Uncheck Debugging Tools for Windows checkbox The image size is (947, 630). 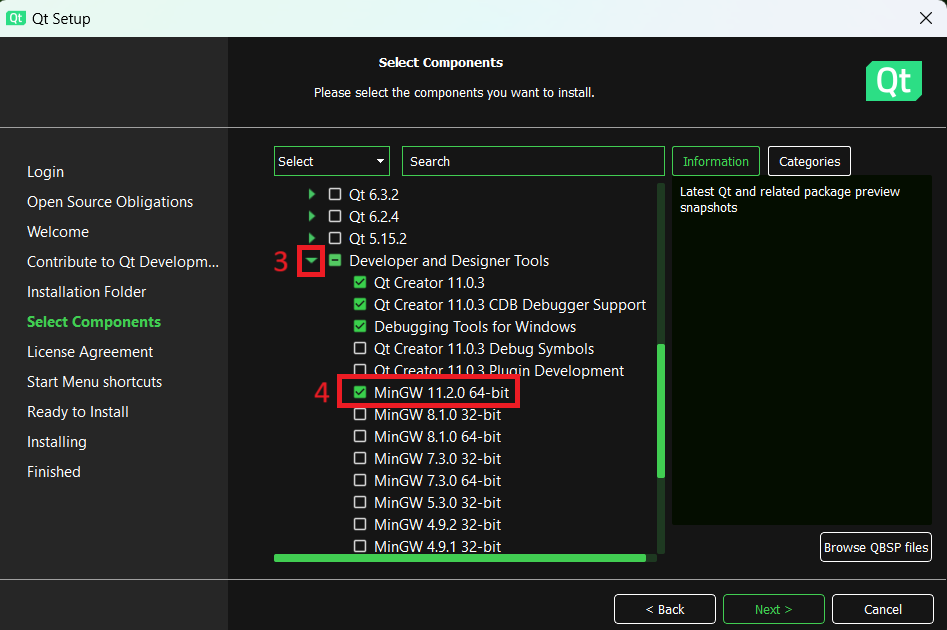(360, 326)
